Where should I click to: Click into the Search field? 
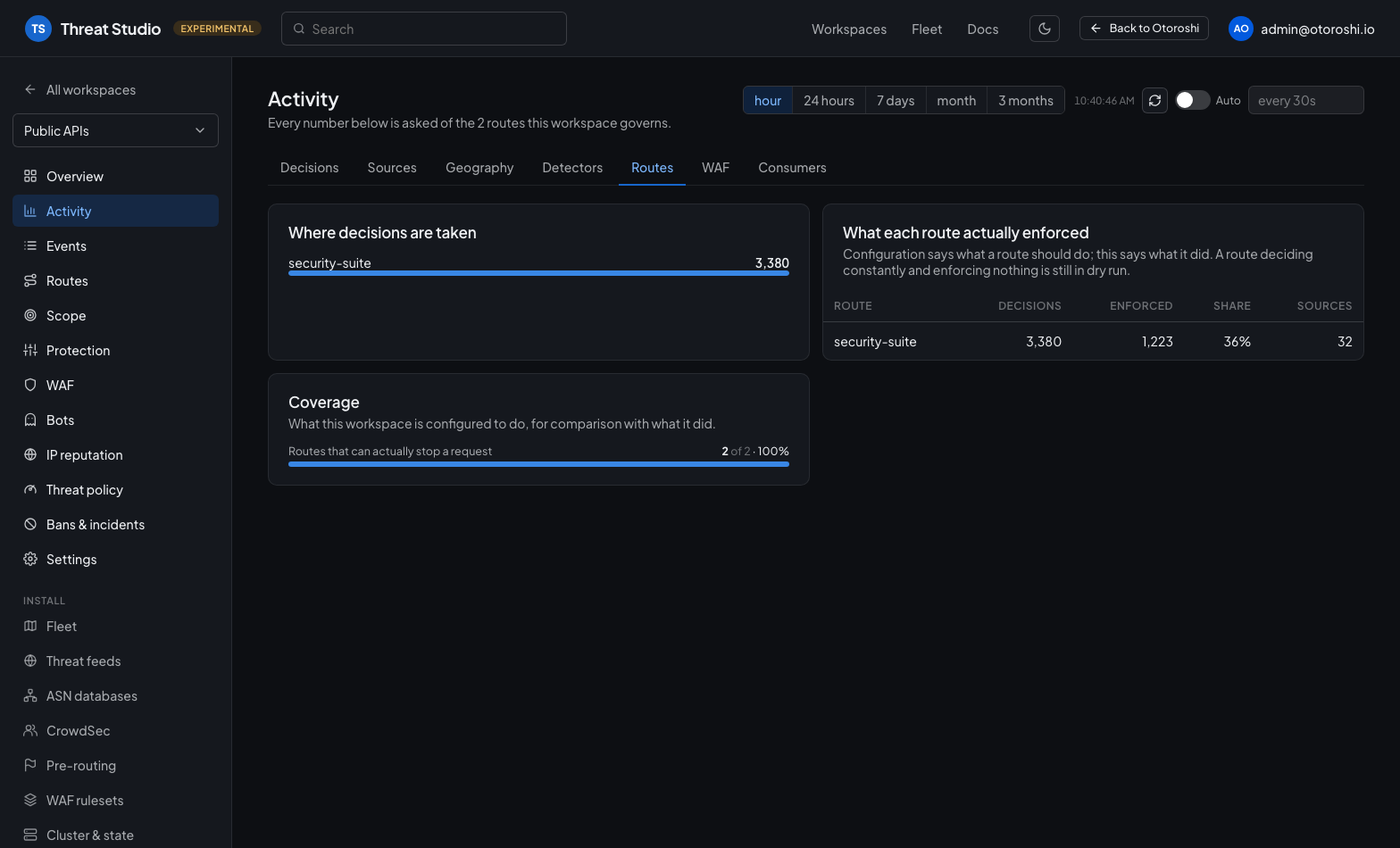tap(424, 29)
